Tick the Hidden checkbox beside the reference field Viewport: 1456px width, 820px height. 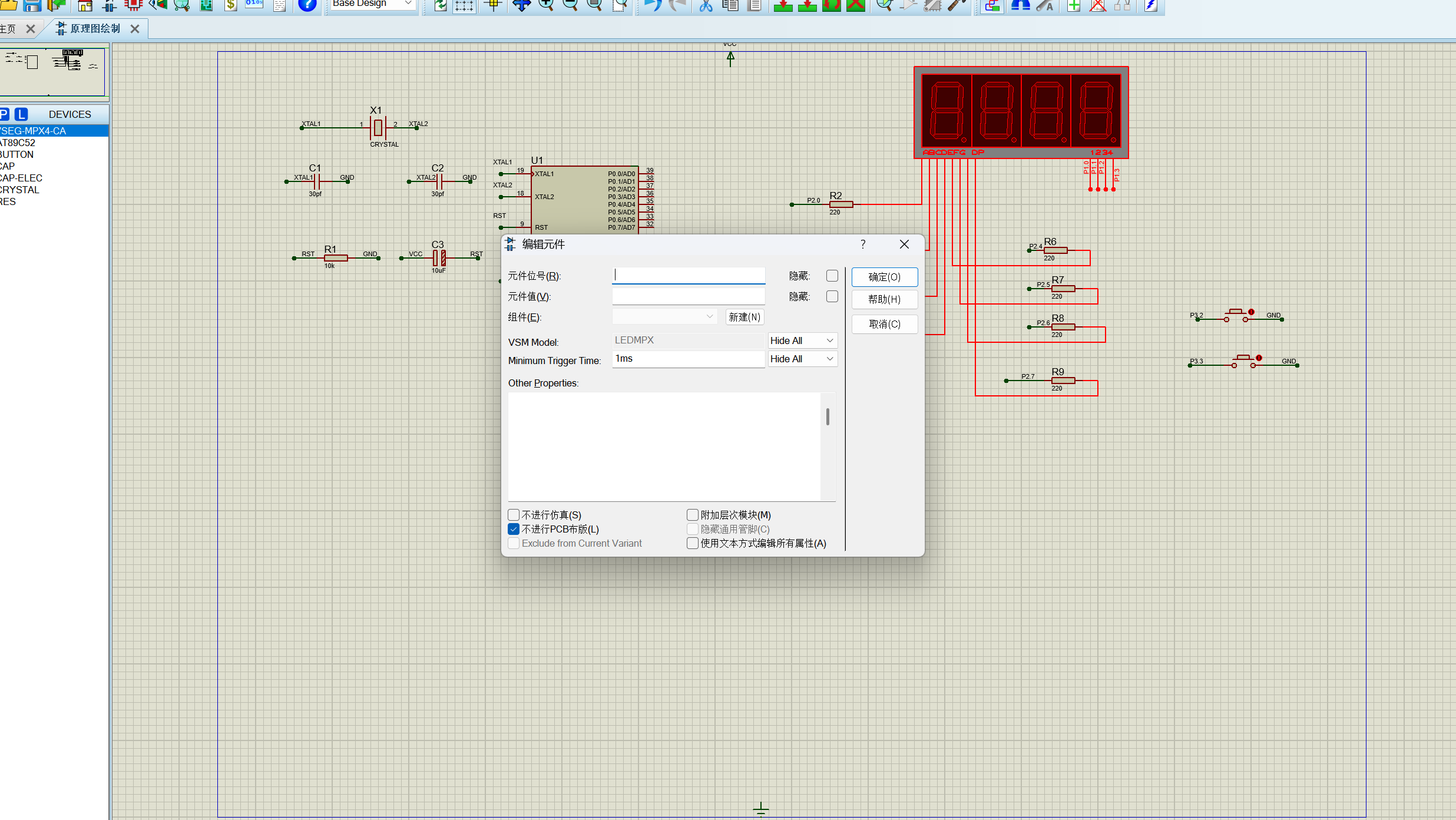coord(832,276)
